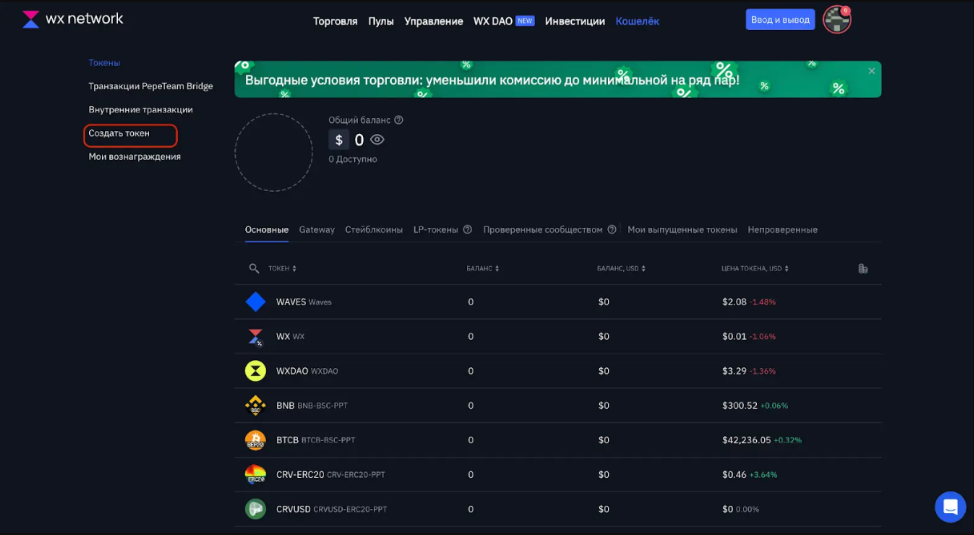Open Токены in the sidebar

point(104,63)
